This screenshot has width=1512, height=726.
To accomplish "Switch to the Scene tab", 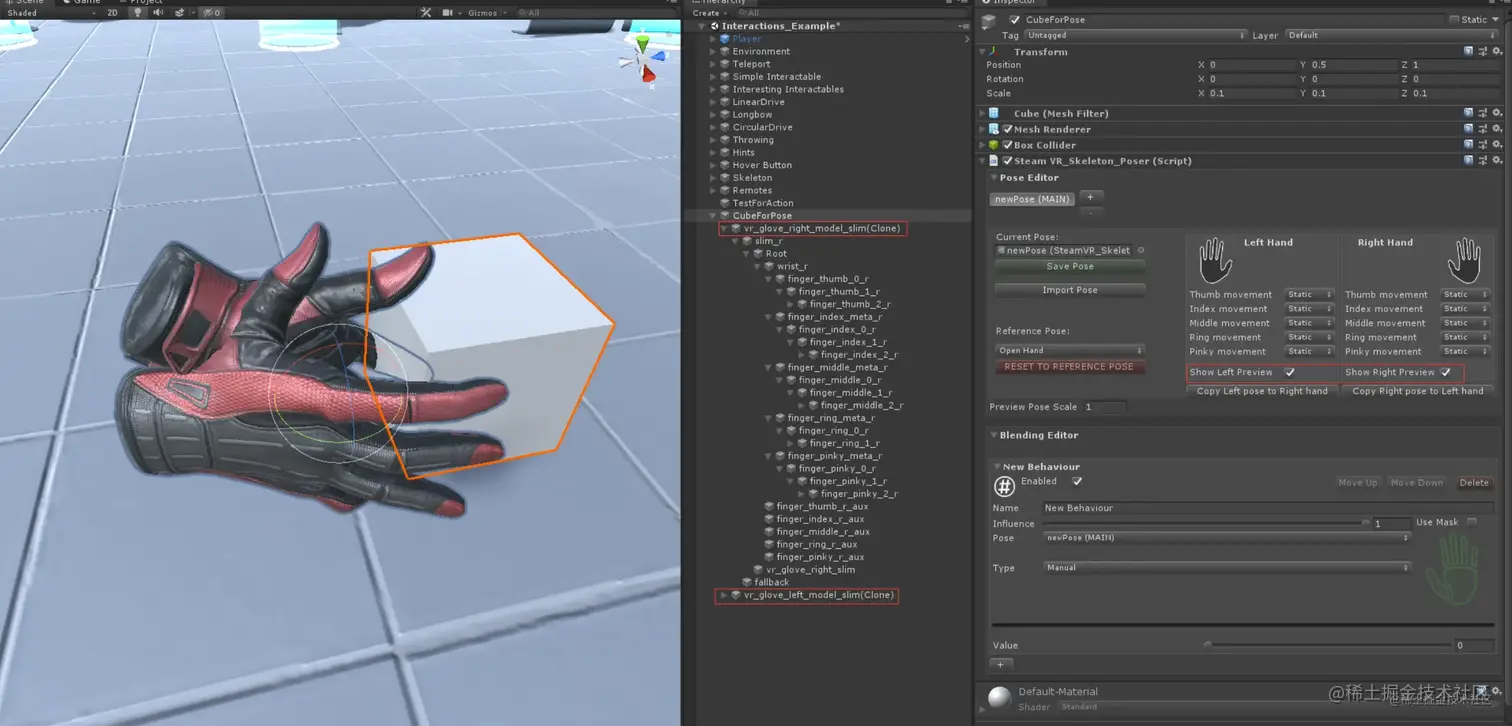I will [28, 2].
